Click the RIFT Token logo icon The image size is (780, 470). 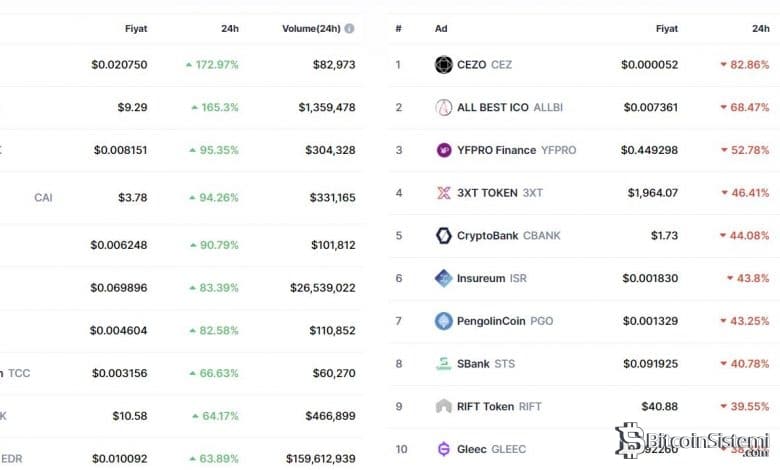[x=444, y=406]
